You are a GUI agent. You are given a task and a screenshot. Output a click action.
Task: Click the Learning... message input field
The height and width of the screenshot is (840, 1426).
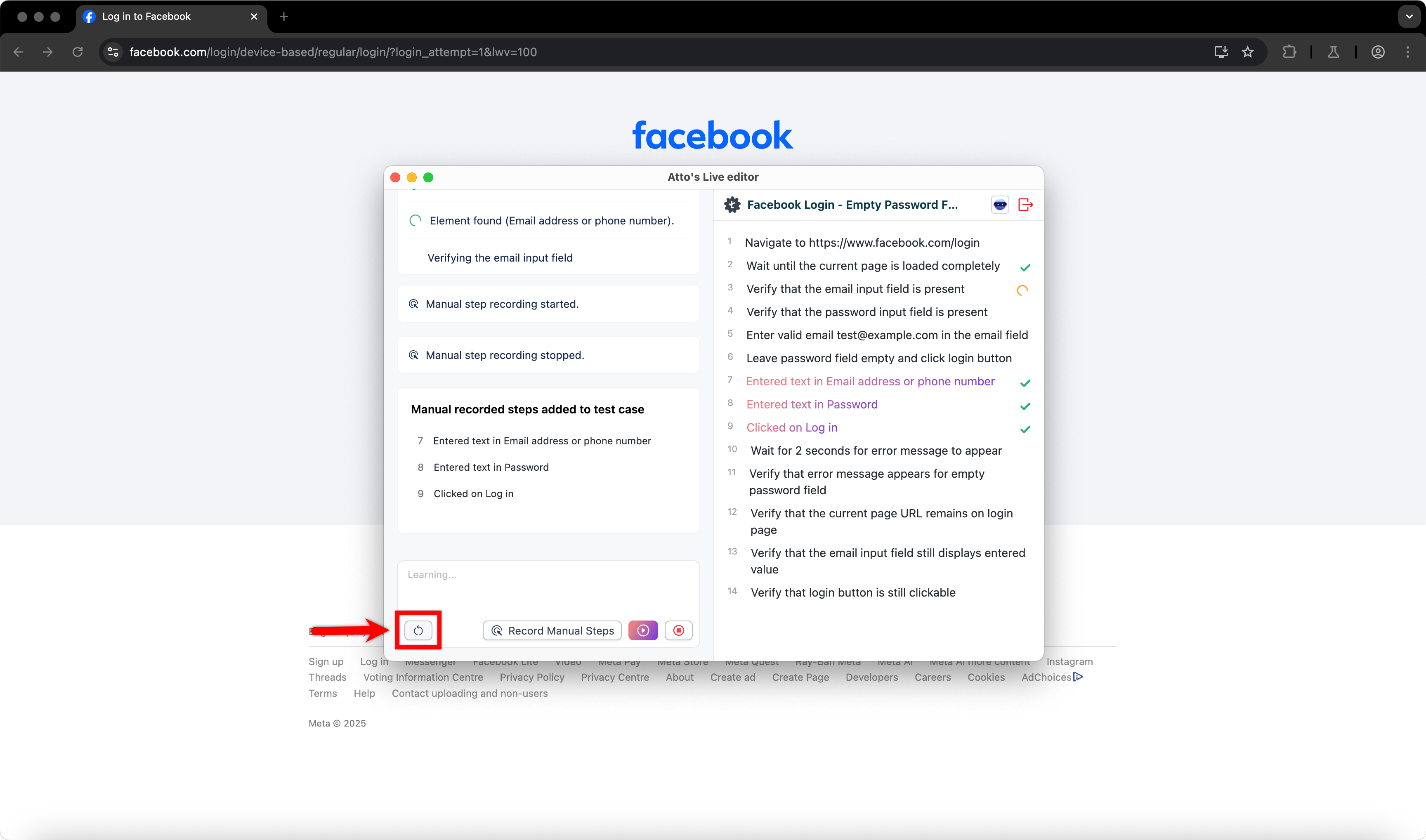pos(548,583)
